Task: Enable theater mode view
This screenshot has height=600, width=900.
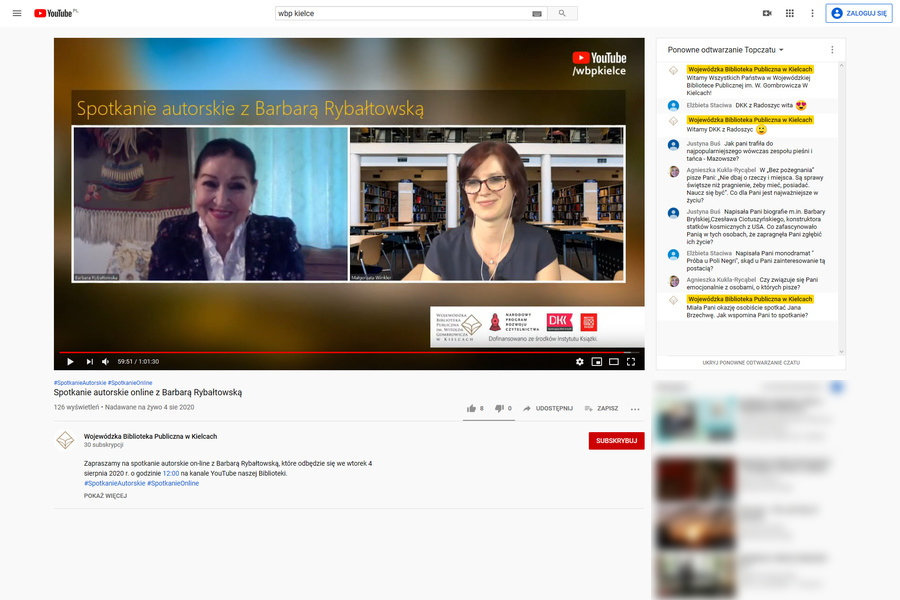Action: (x=614, y=362)
